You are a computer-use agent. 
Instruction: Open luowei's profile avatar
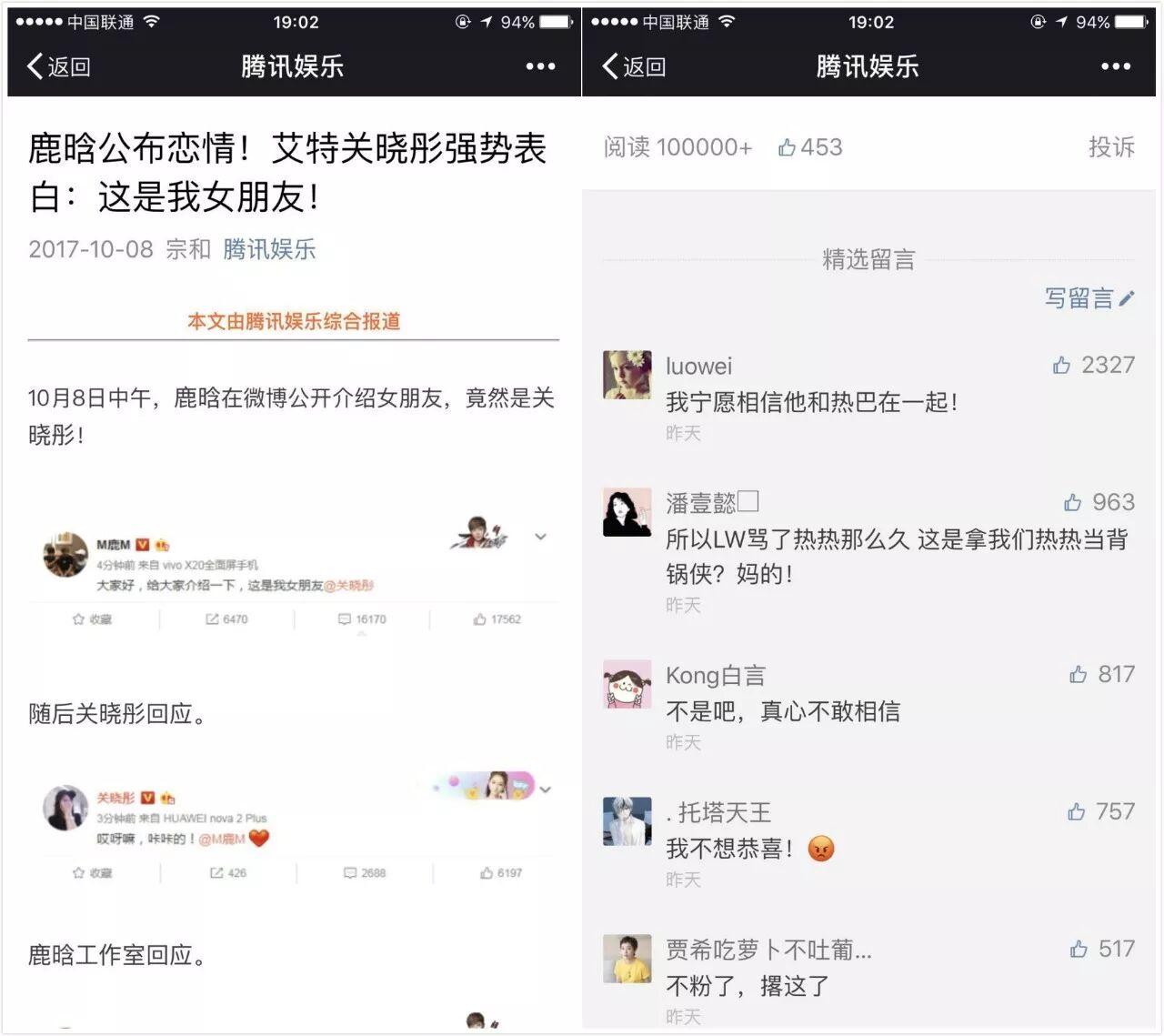click(627, 375)
